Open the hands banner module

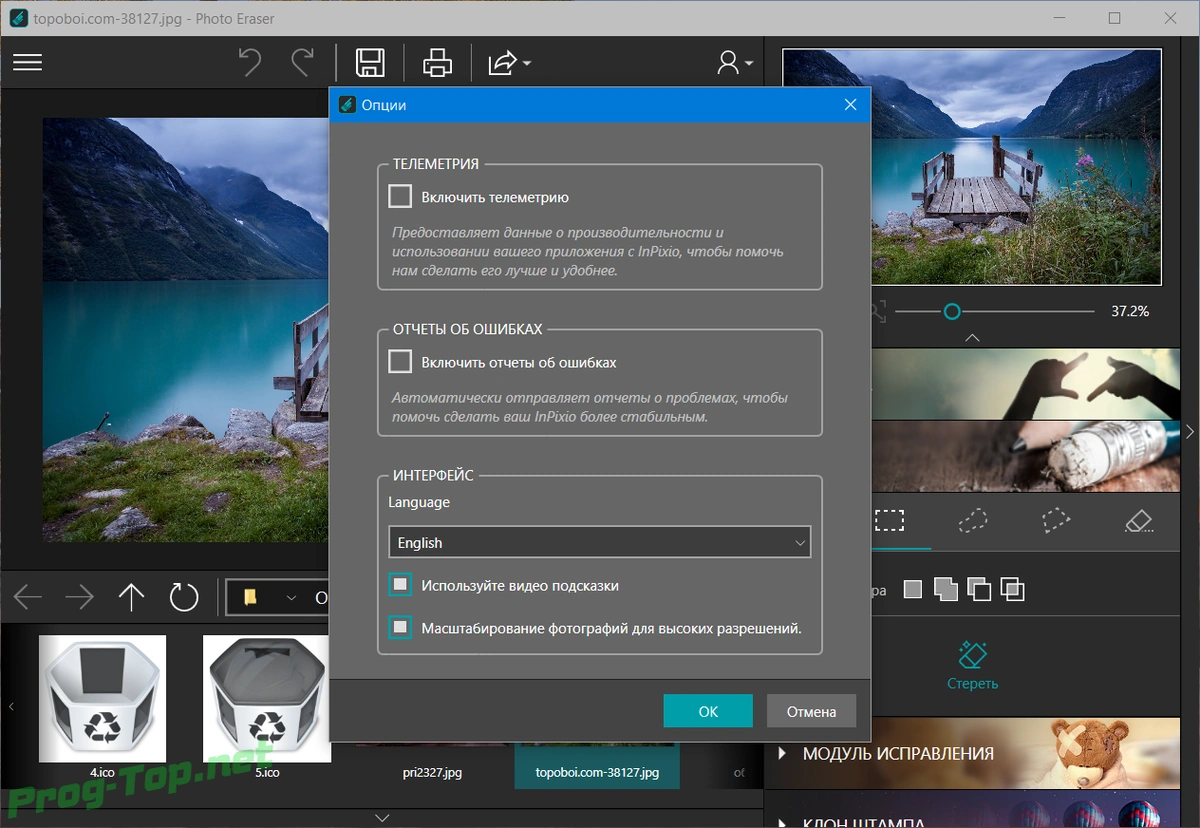pos(1025,384)
